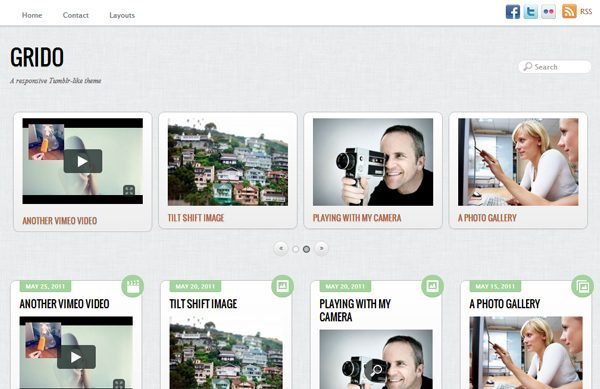Open the Twitter social icon
The image size is (600, 389).
pos(531,12)
